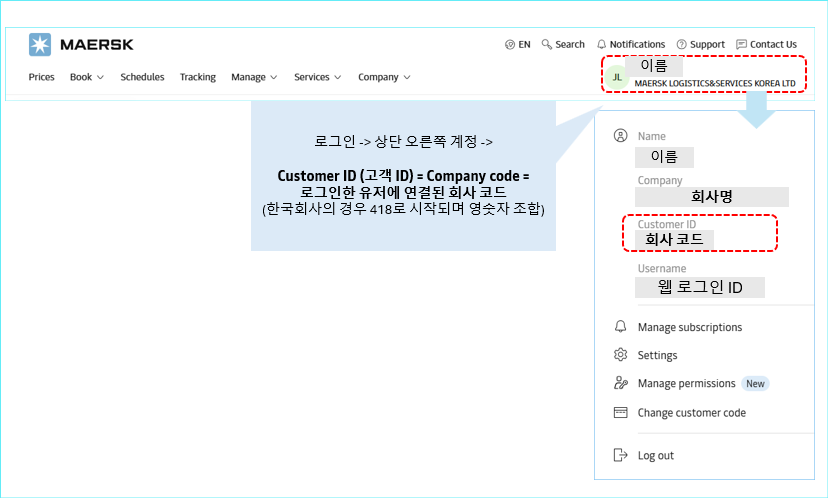Viewport: 828px width, 498px height.
Task: Select Tracking in the navigation bar
Action: [198, 77]
